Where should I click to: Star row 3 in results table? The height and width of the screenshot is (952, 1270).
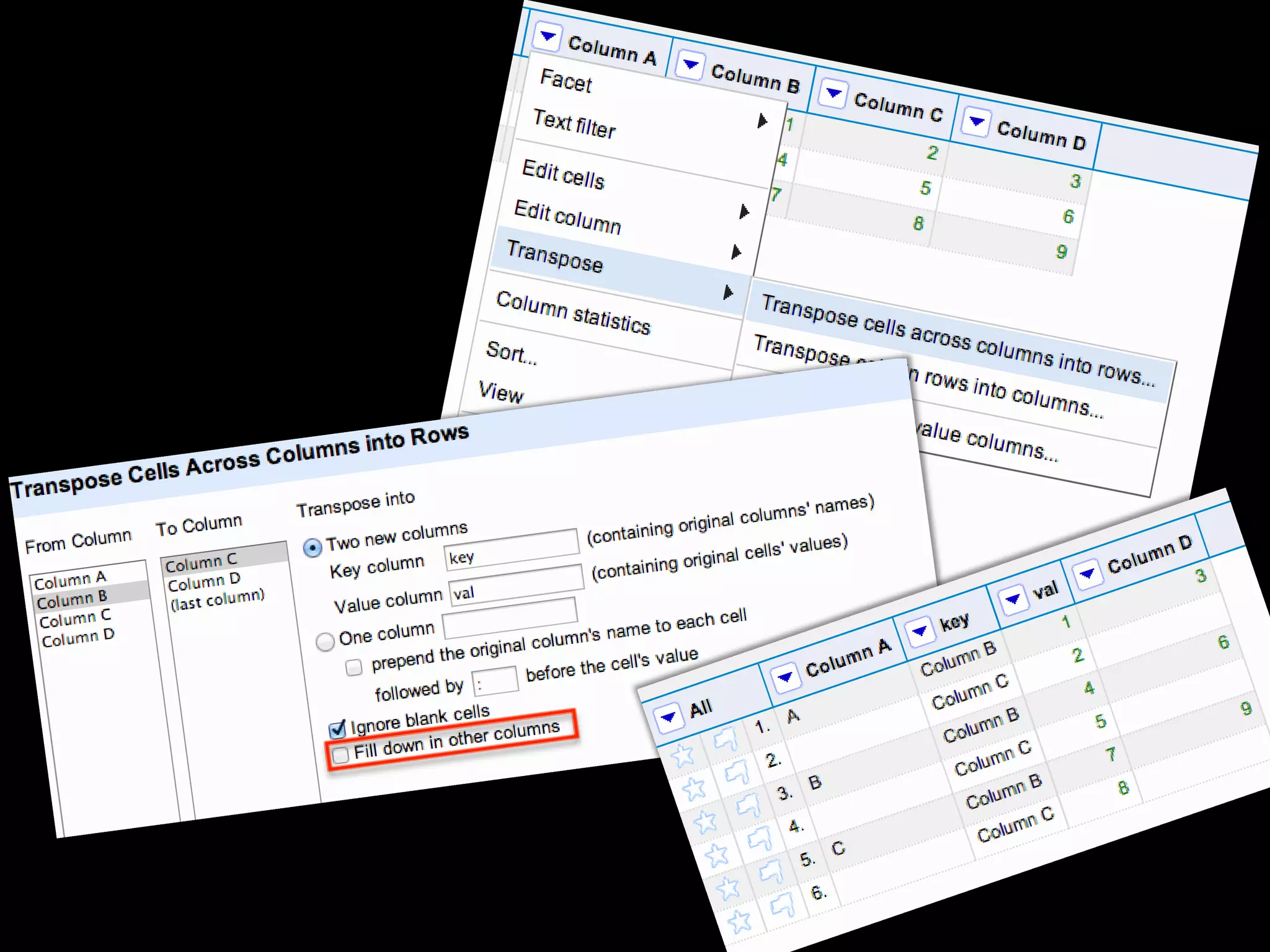point(705,822)
